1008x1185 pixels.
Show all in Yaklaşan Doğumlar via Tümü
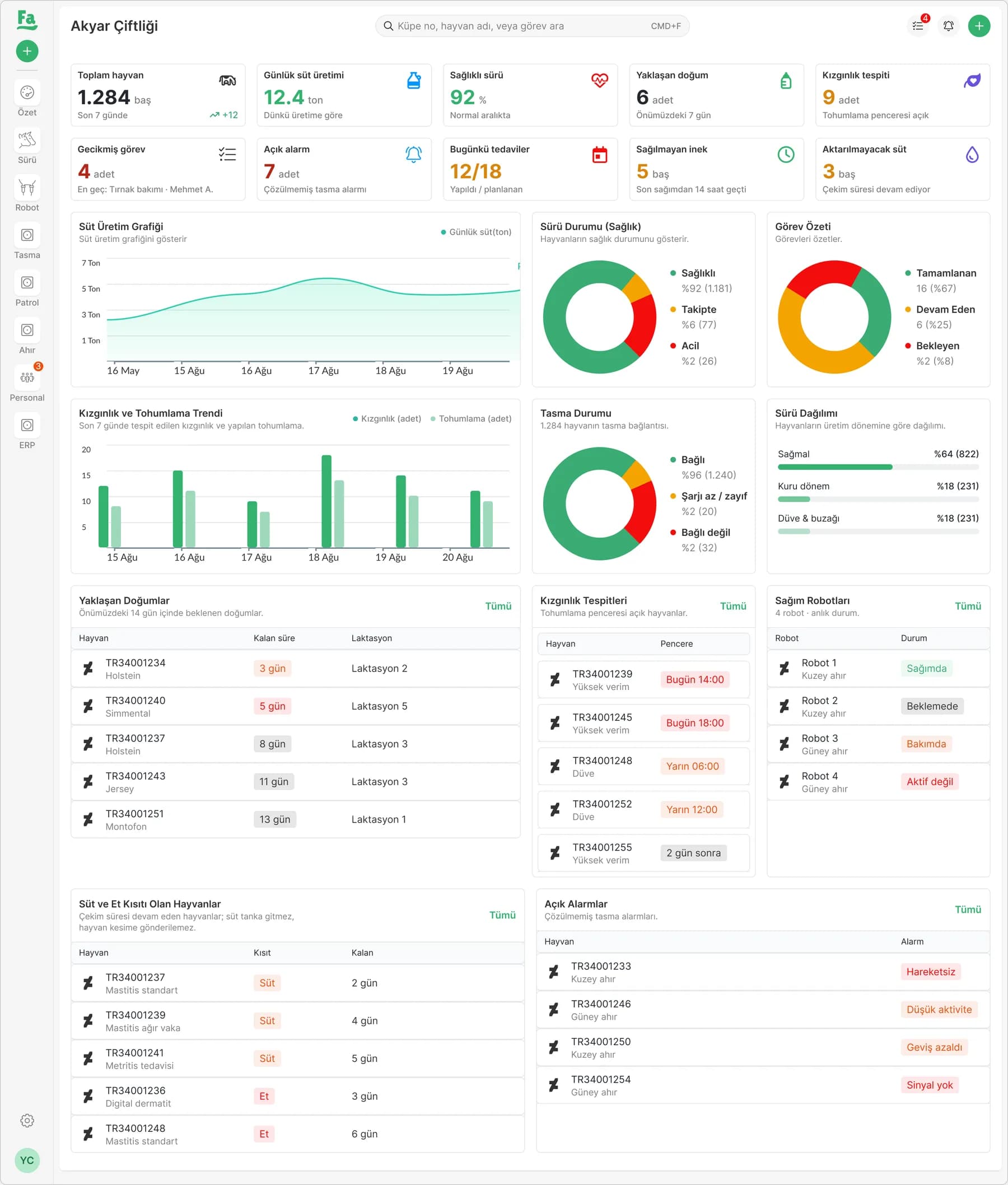(x=498, y=606)
